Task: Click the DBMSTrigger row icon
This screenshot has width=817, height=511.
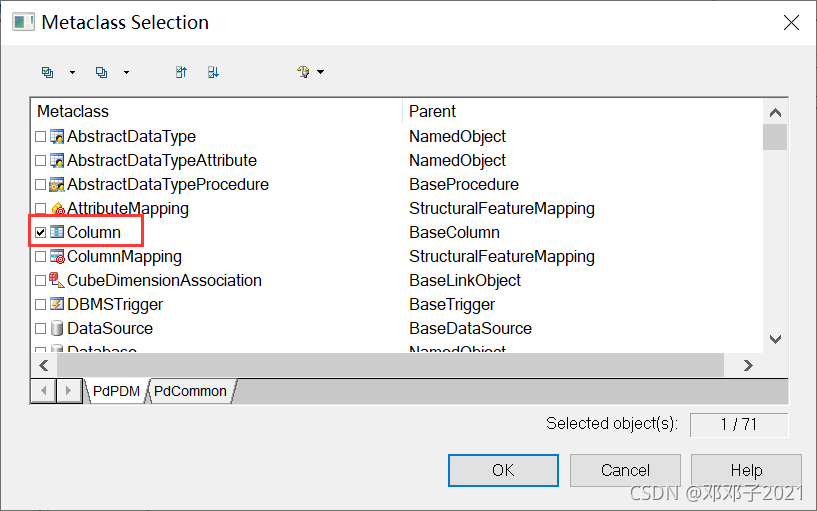Action: pos(57,304)
